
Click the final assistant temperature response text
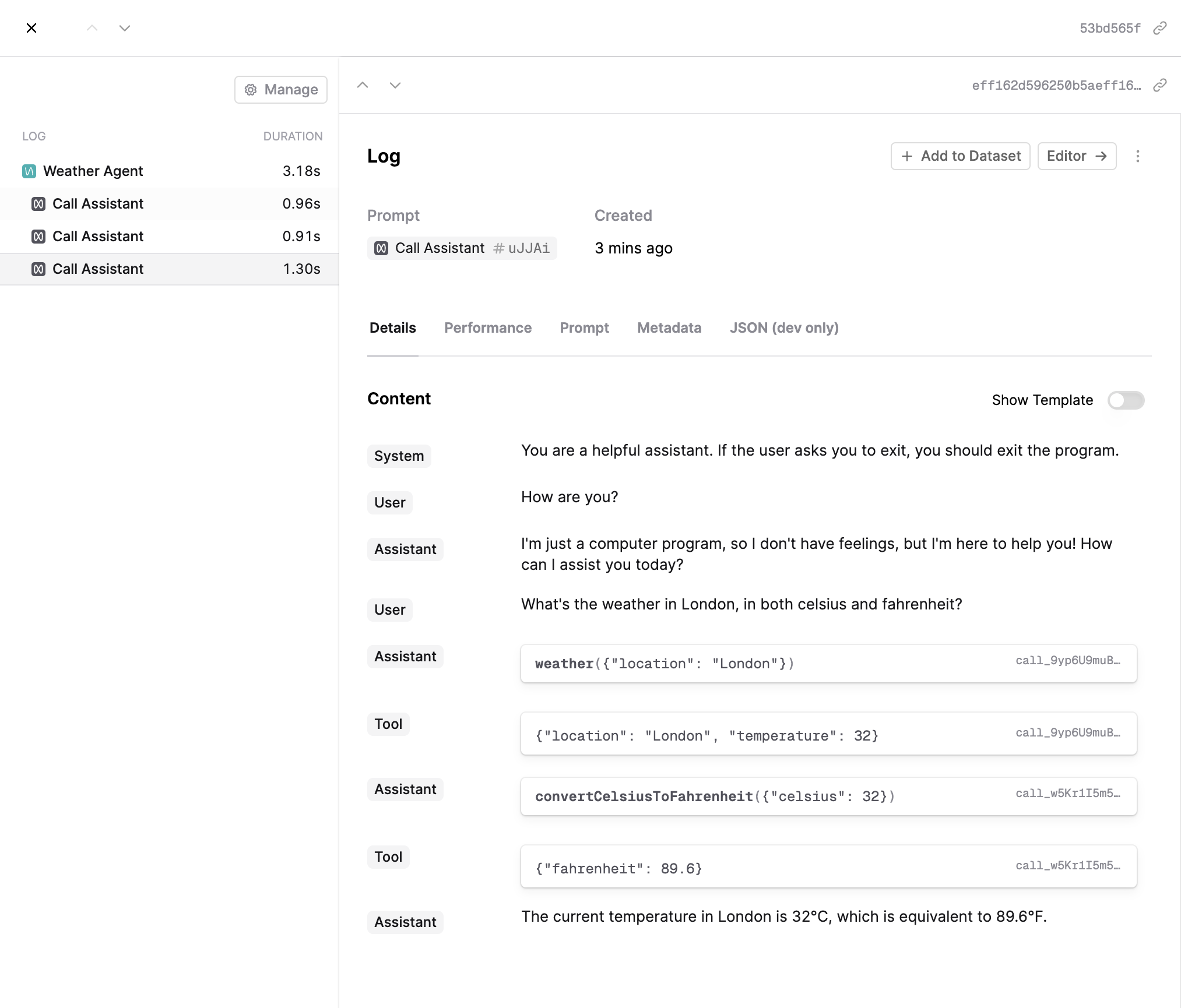click(784, 917)
